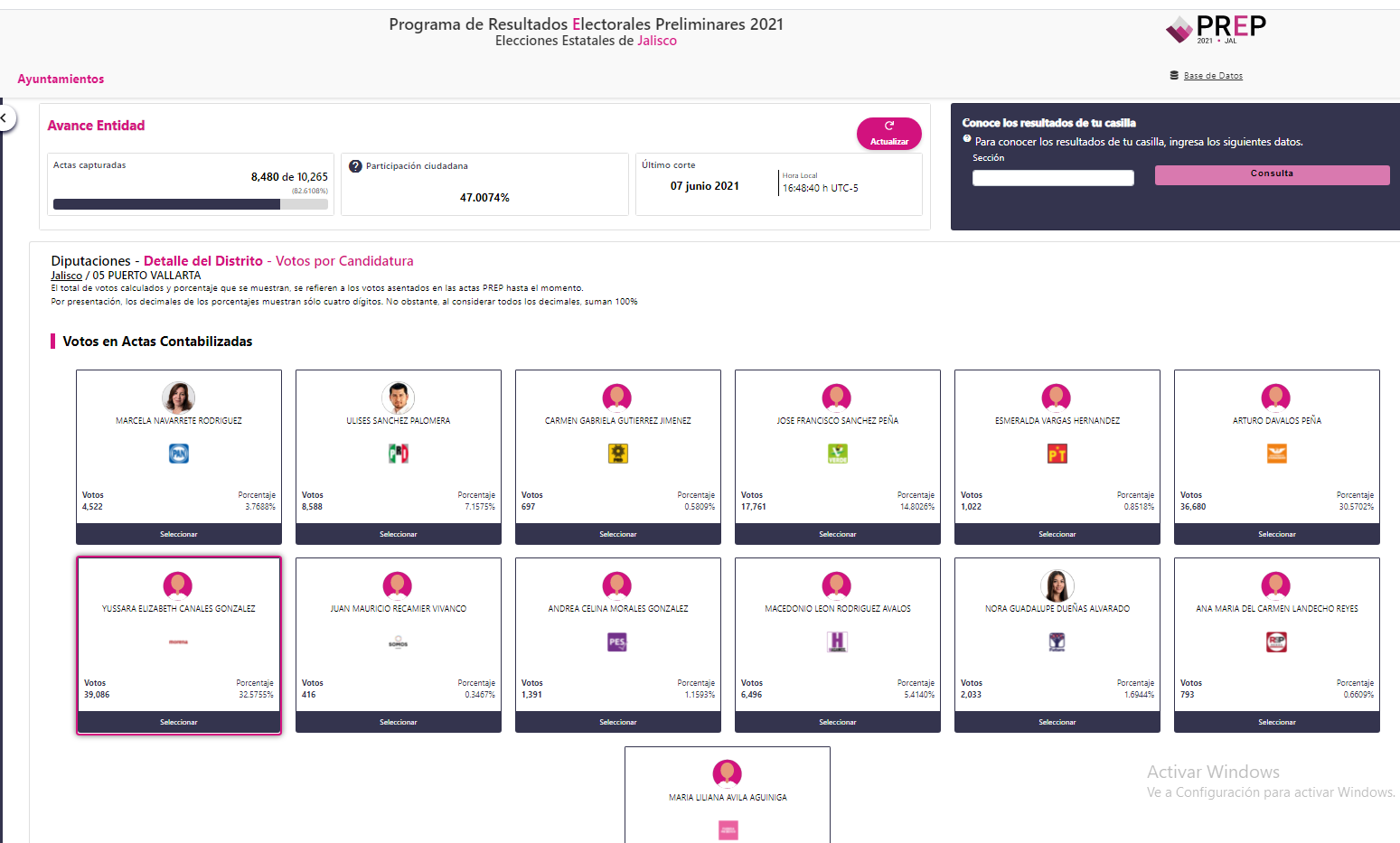Select Arturo Davalos Peña with Seleccionar
This screenshot has width=1400, height=843.
(x=1277, y=534)
